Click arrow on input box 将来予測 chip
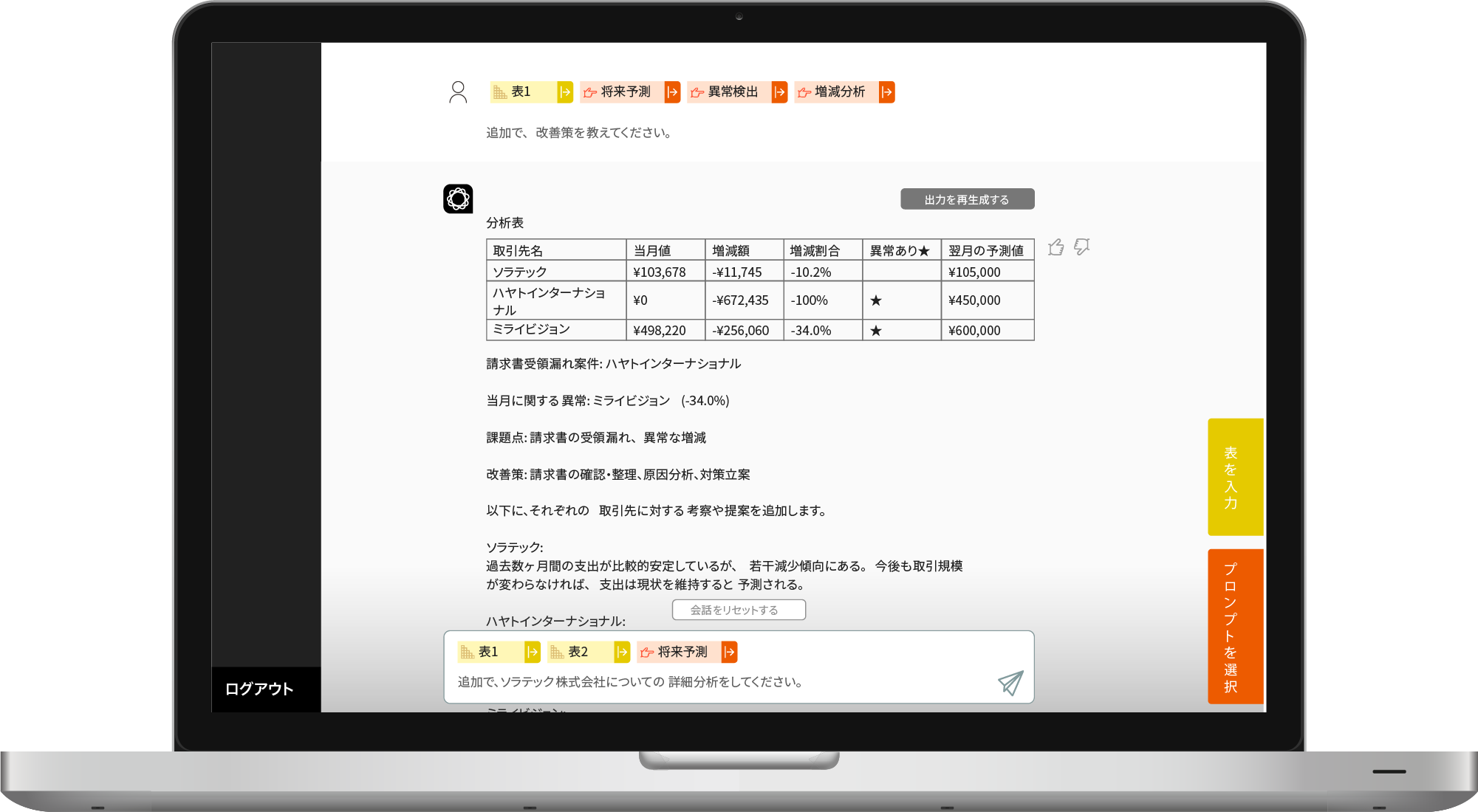Screen dimensions: 1478x812 pos(729,652)
